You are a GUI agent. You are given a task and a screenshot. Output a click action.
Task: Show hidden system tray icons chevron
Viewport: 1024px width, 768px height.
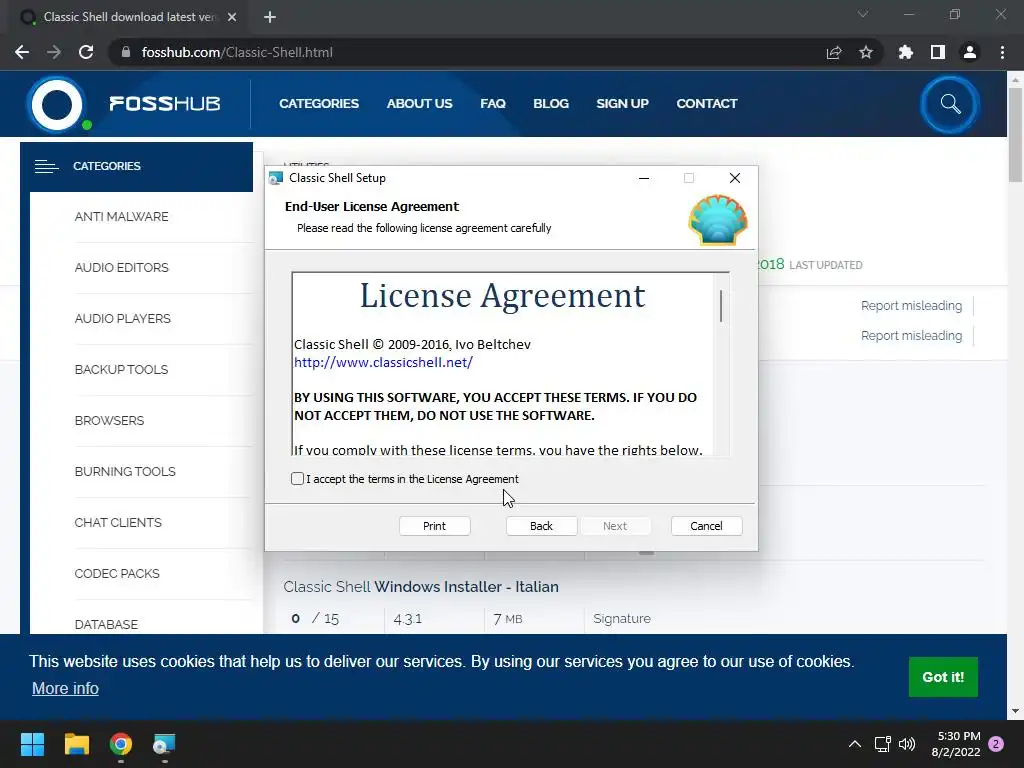point(854,744)
